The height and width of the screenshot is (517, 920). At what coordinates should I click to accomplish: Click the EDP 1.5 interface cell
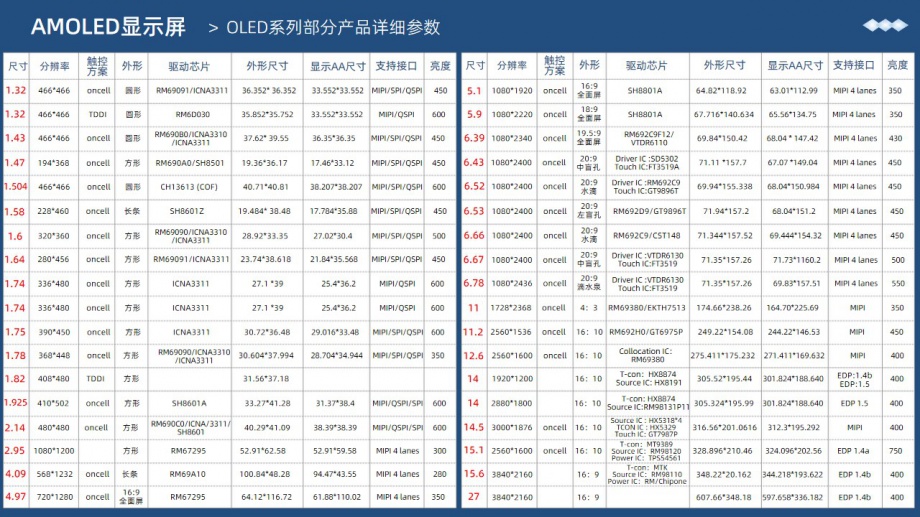point(856,403)
